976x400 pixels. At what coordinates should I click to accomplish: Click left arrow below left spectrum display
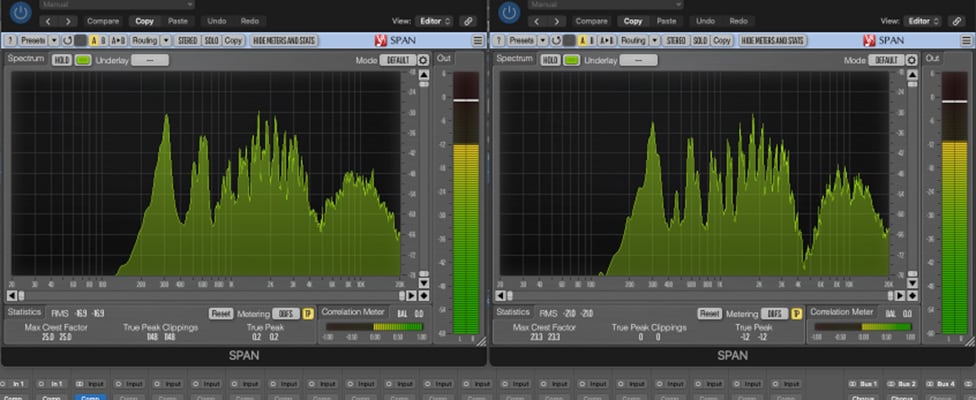(x=12, y=295)
